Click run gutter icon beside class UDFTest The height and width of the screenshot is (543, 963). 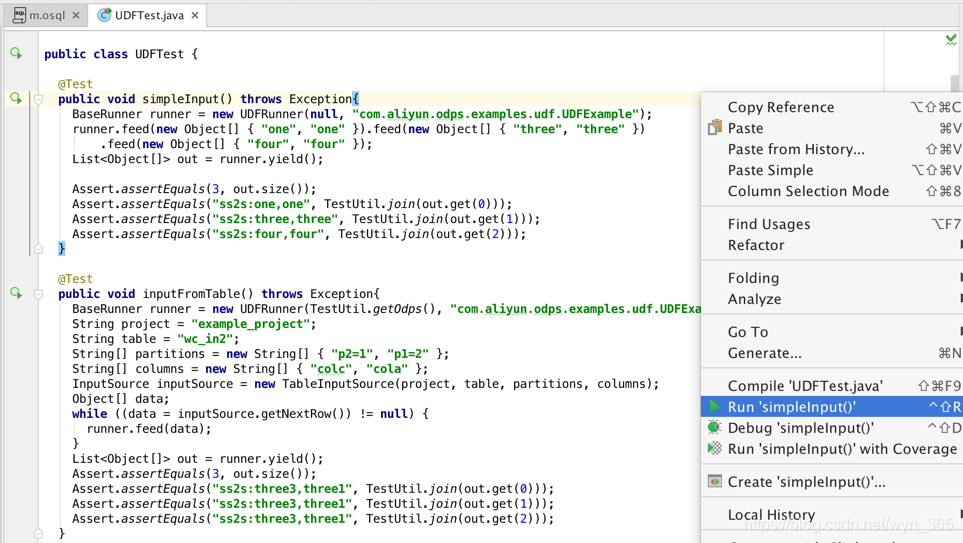(x=16, y=53)
